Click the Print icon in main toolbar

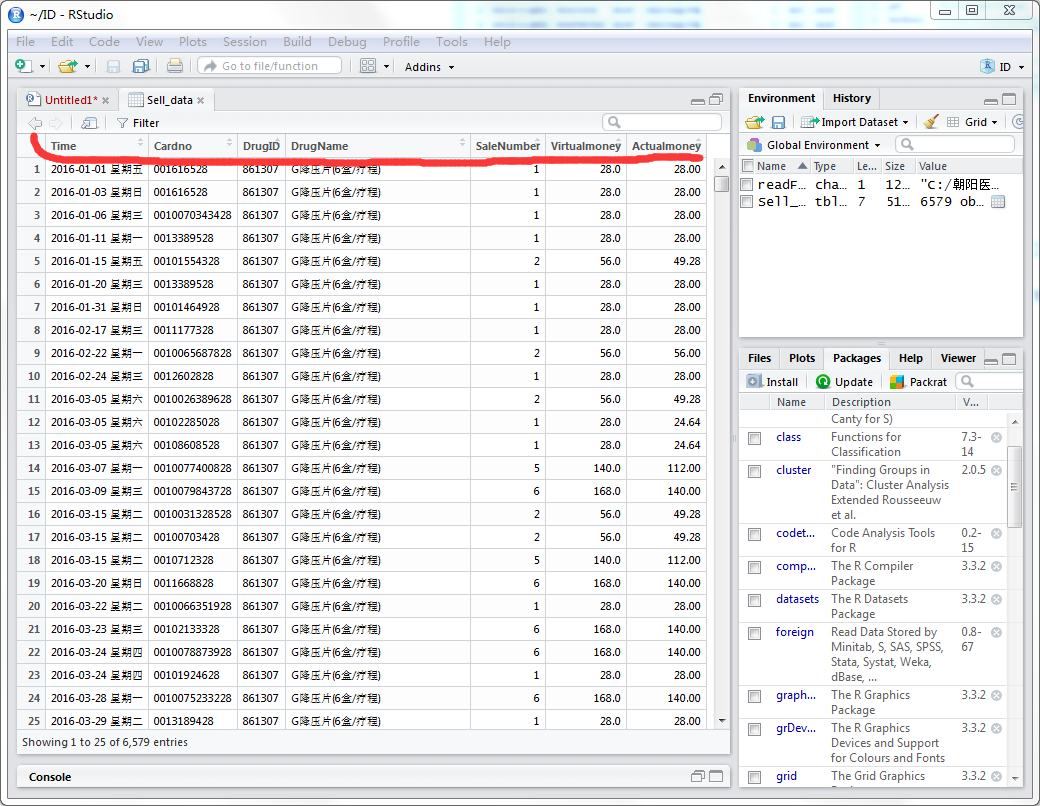point(174,66)
